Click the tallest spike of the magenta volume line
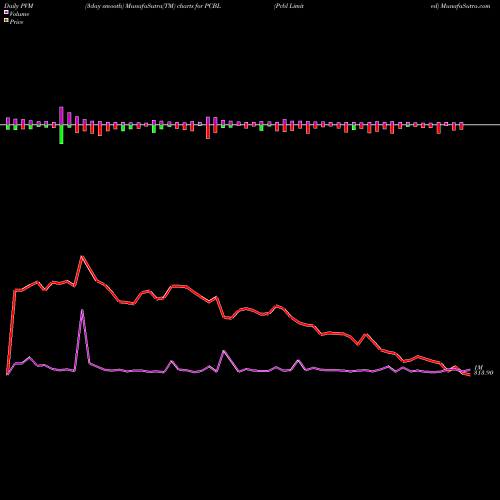The height and width of the screenshot is (500, 500). pyautogui.click(x=82, y=310)
